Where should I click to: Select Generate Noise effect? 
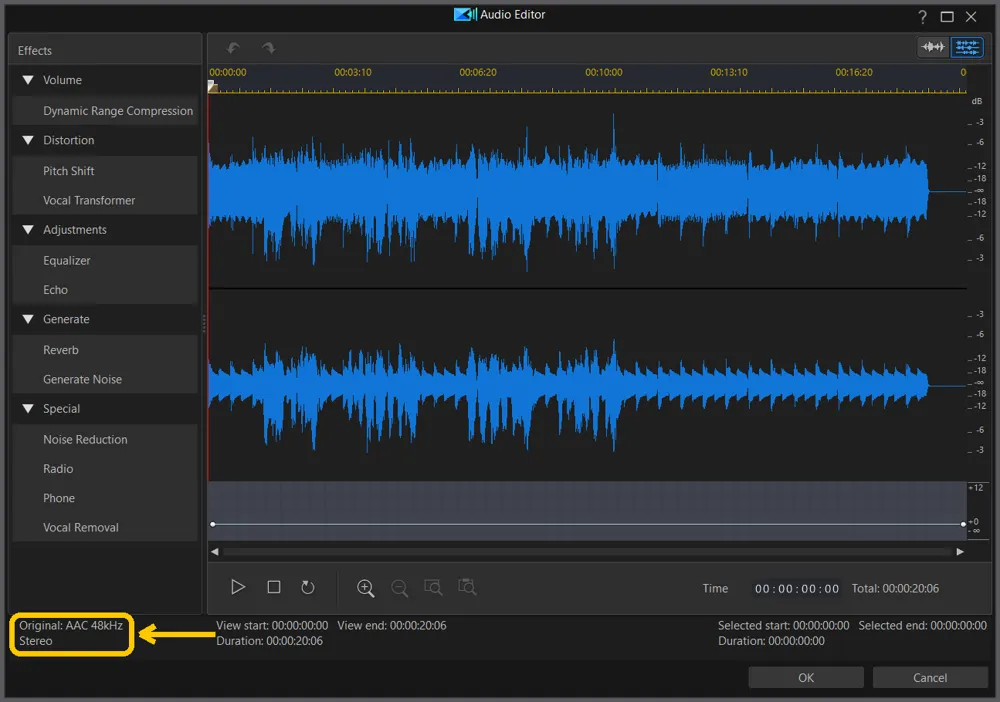105,379
